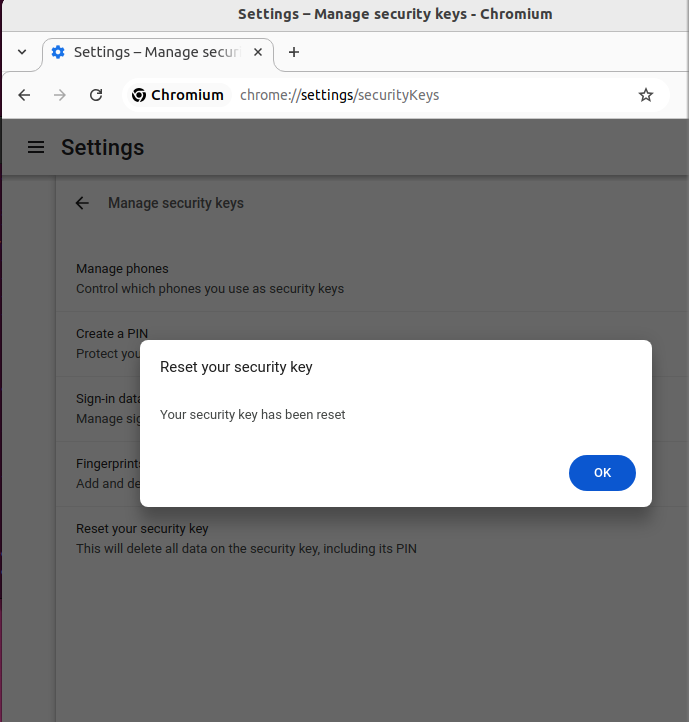Click the browser forward arrow
689x722 pixels.
[60, 95]
